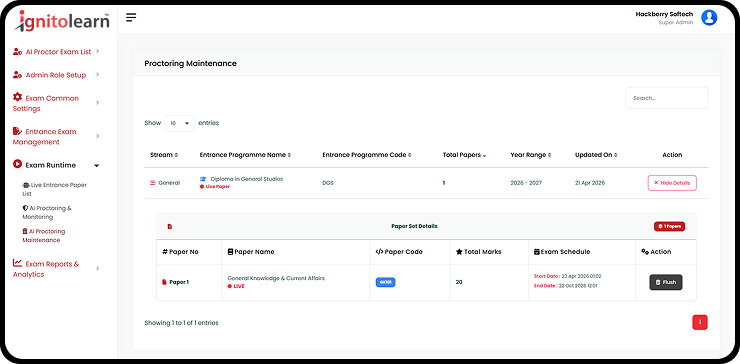Click the graduation cap icon beside Diploma in General Studies
740x364 pixels.
tap(203, 179)
